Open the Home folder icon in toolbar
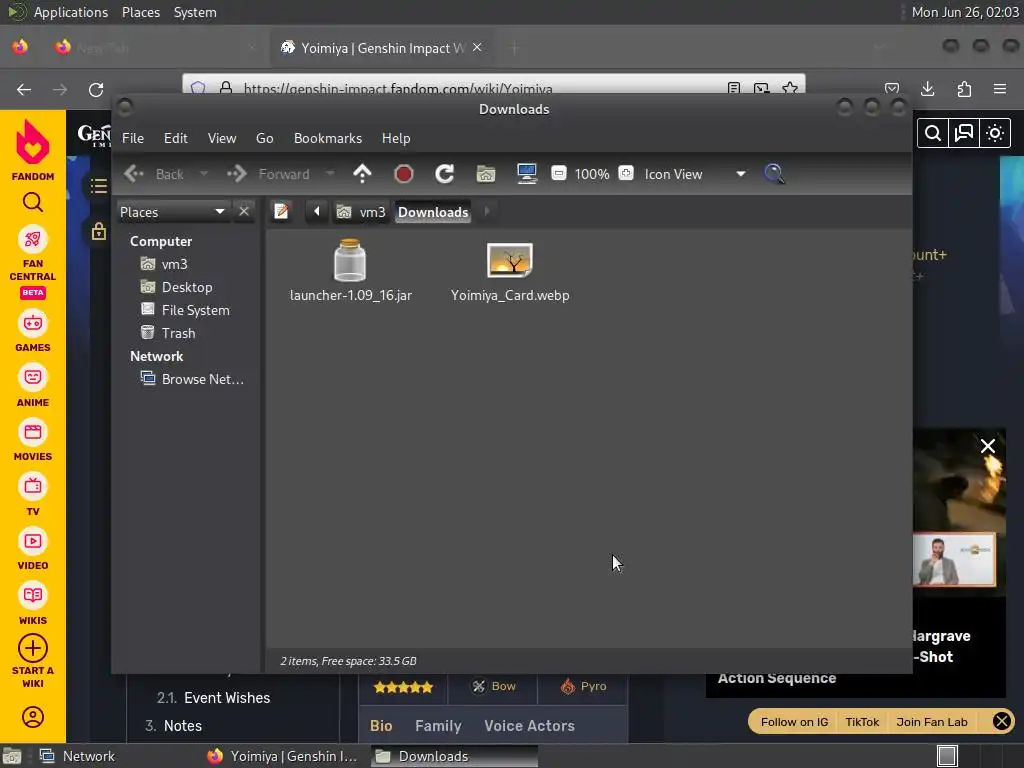This screenshot has height=768, width=1024. (486, 174)
